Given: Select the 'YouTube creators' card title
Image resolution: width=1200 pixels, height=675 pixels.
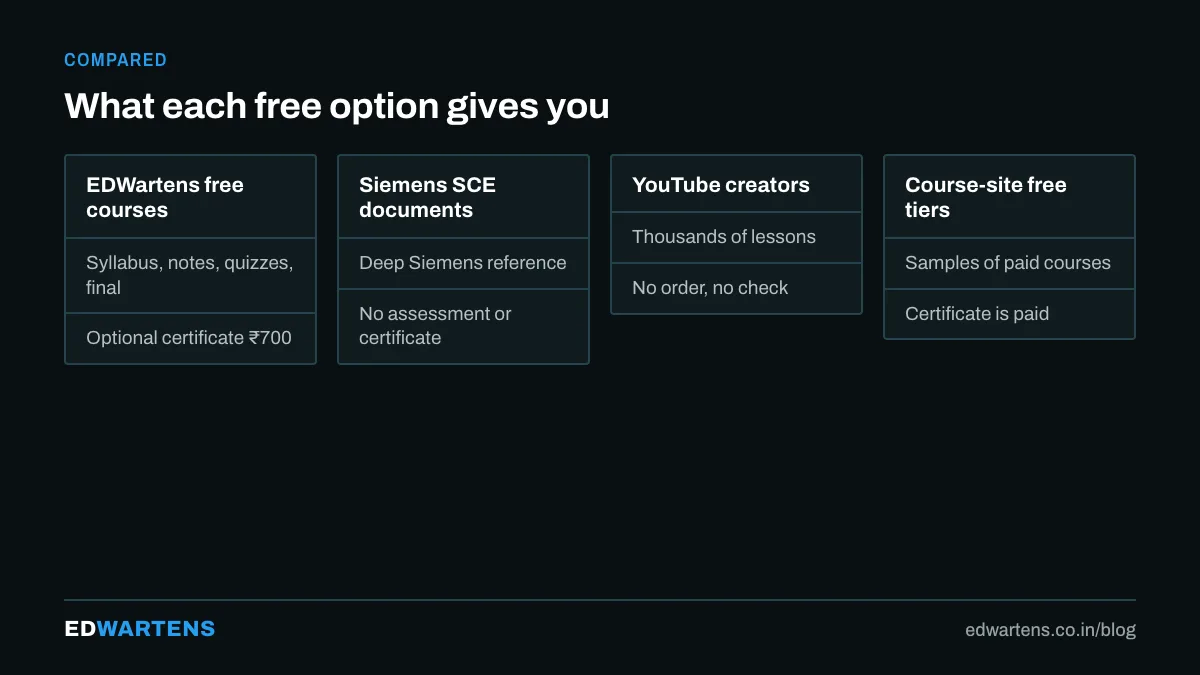Looking at the screenshot, I should (x=721, y=185).
